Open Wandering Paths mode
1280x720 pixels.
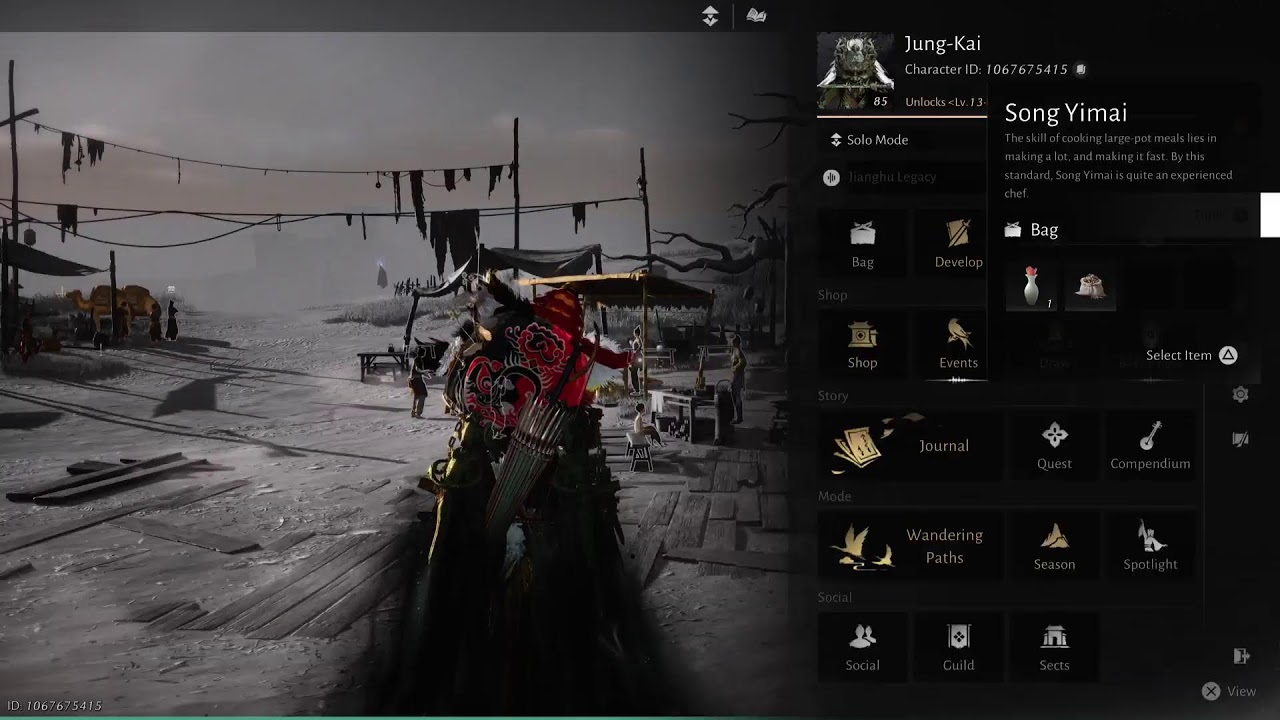910,547
